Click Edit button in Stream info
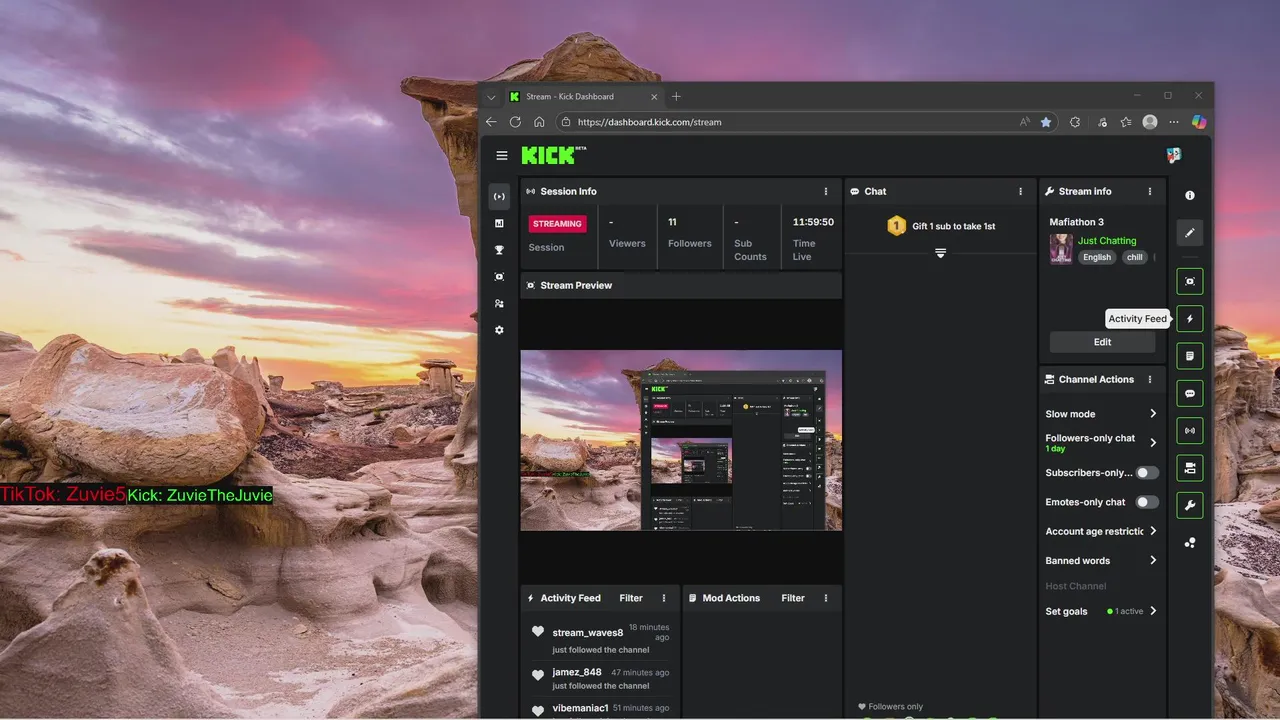This screenshot has width=1280, height=720. (1102, 342)
